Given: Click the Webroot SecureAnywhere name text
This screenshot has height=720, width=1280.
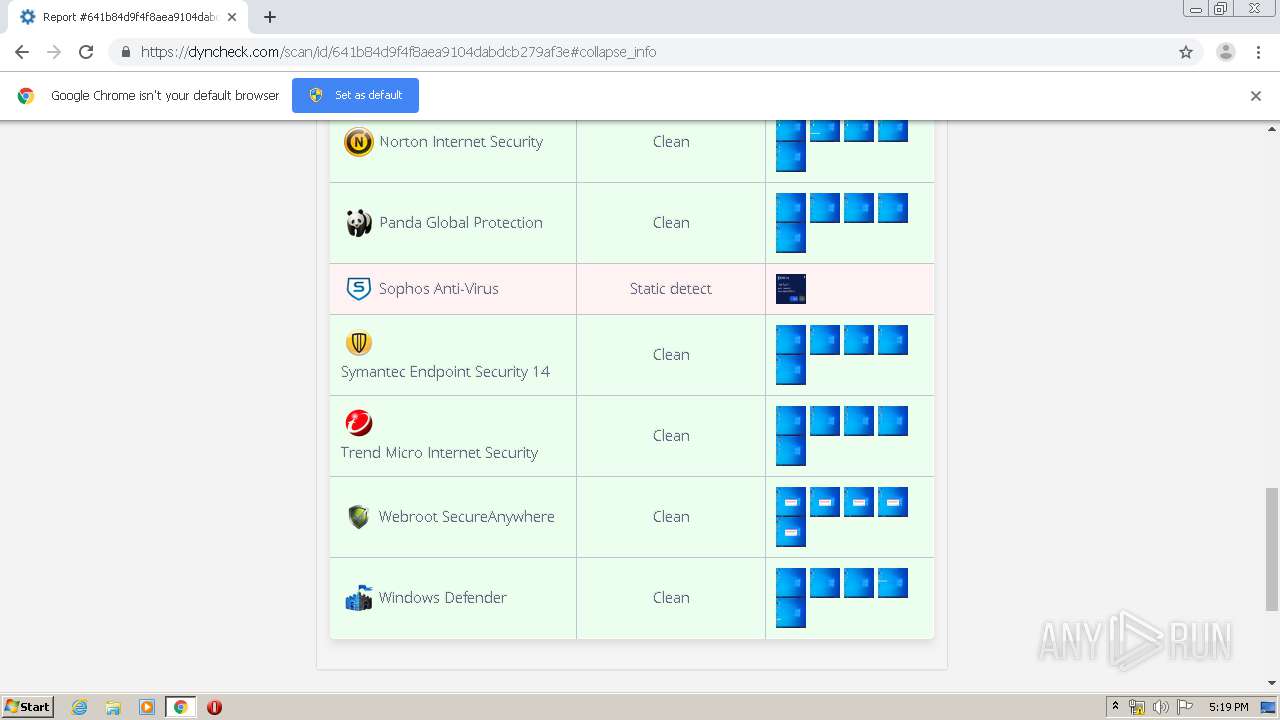Looking at the screenshot, I should point(466,517).
